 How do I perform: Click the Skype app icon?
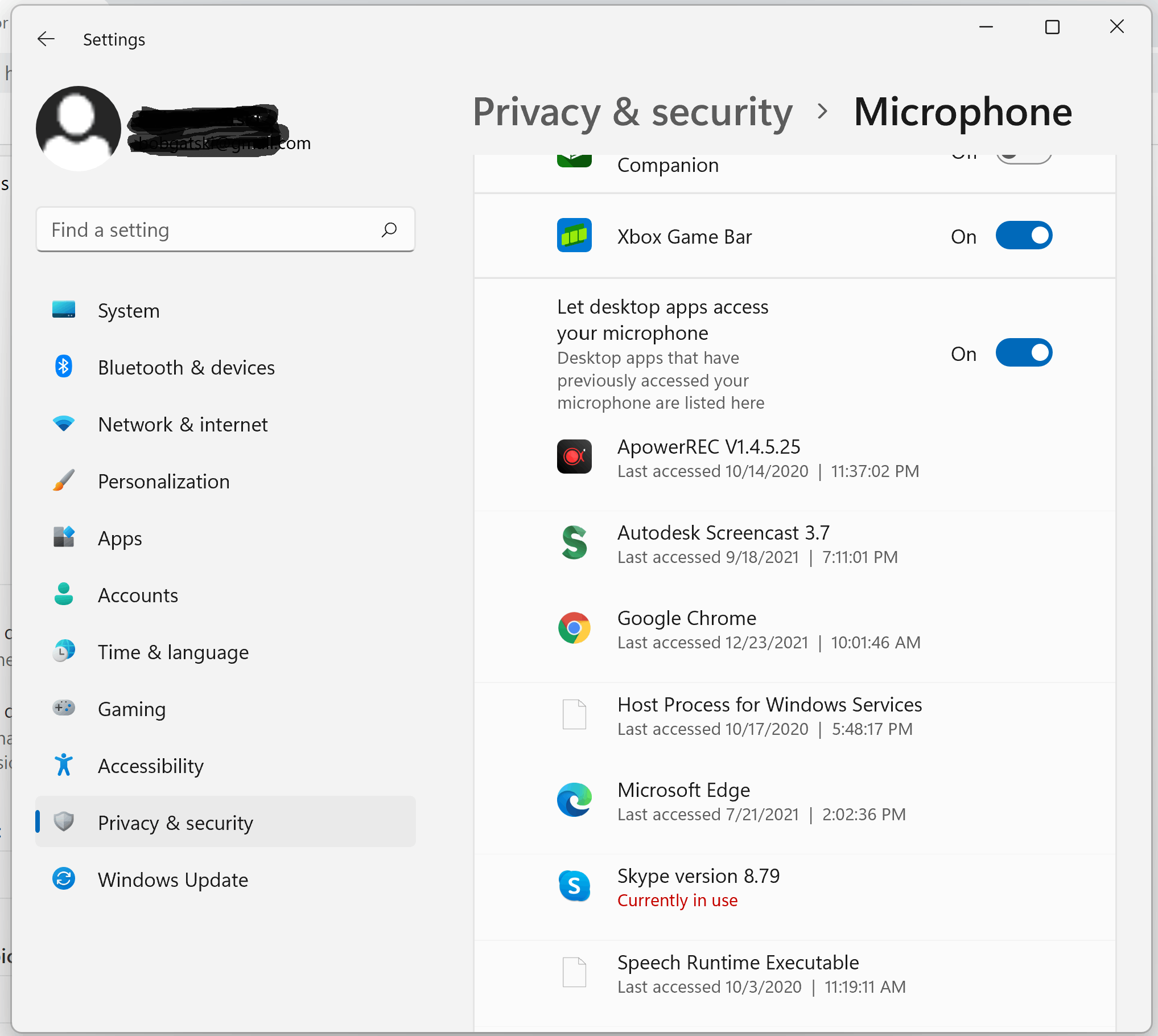click(x=574, y=886)
